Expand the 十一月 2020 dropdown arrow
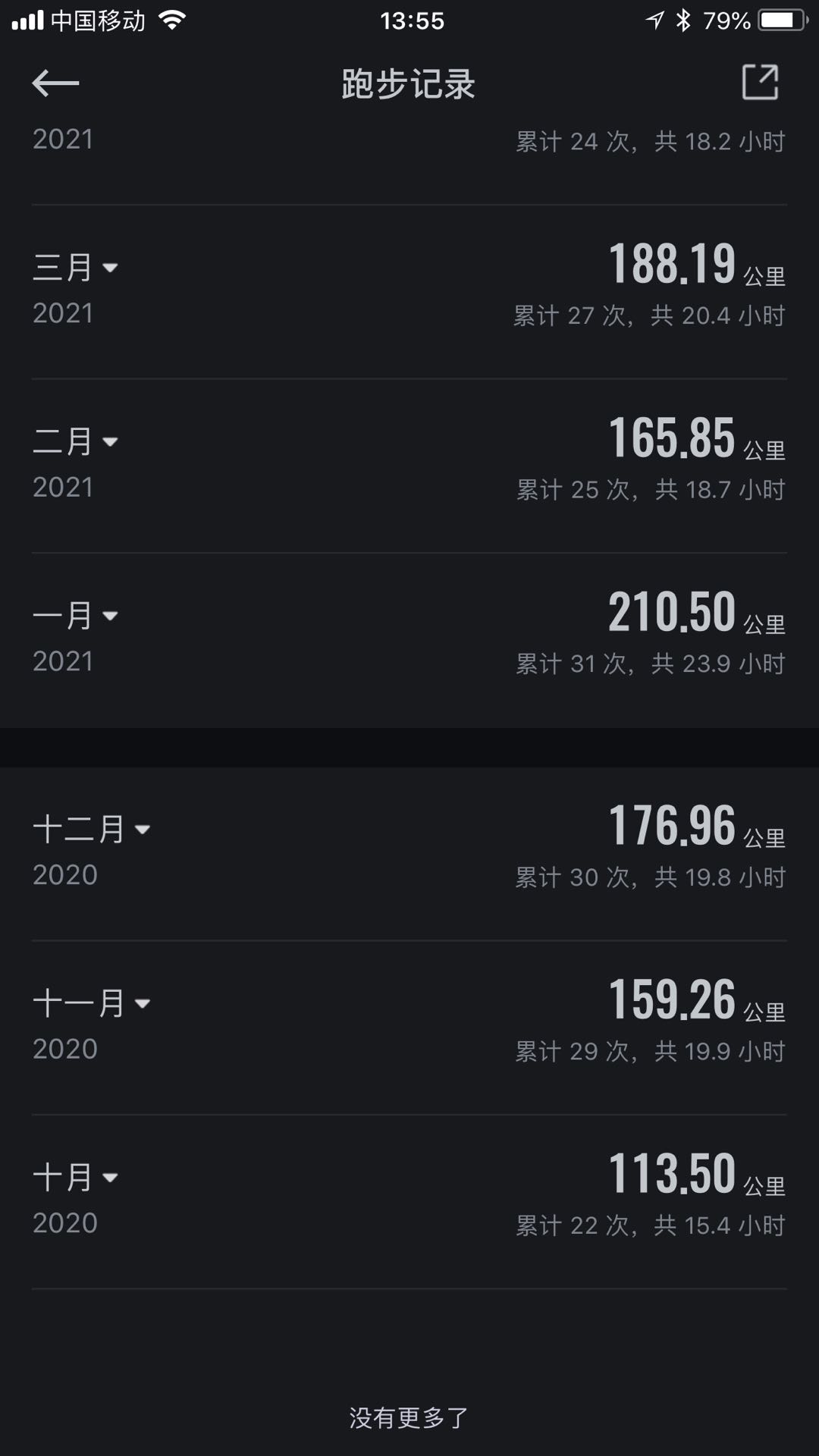Viewport: 819px width, 1456px height. pos(142,1003)
